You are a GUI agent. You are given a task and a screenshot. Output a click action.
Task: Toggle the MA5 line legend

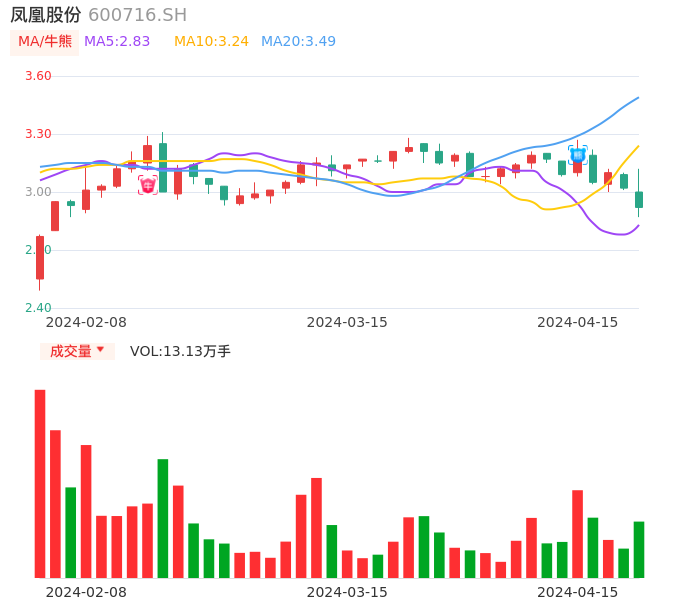click(x=117, y=42)
